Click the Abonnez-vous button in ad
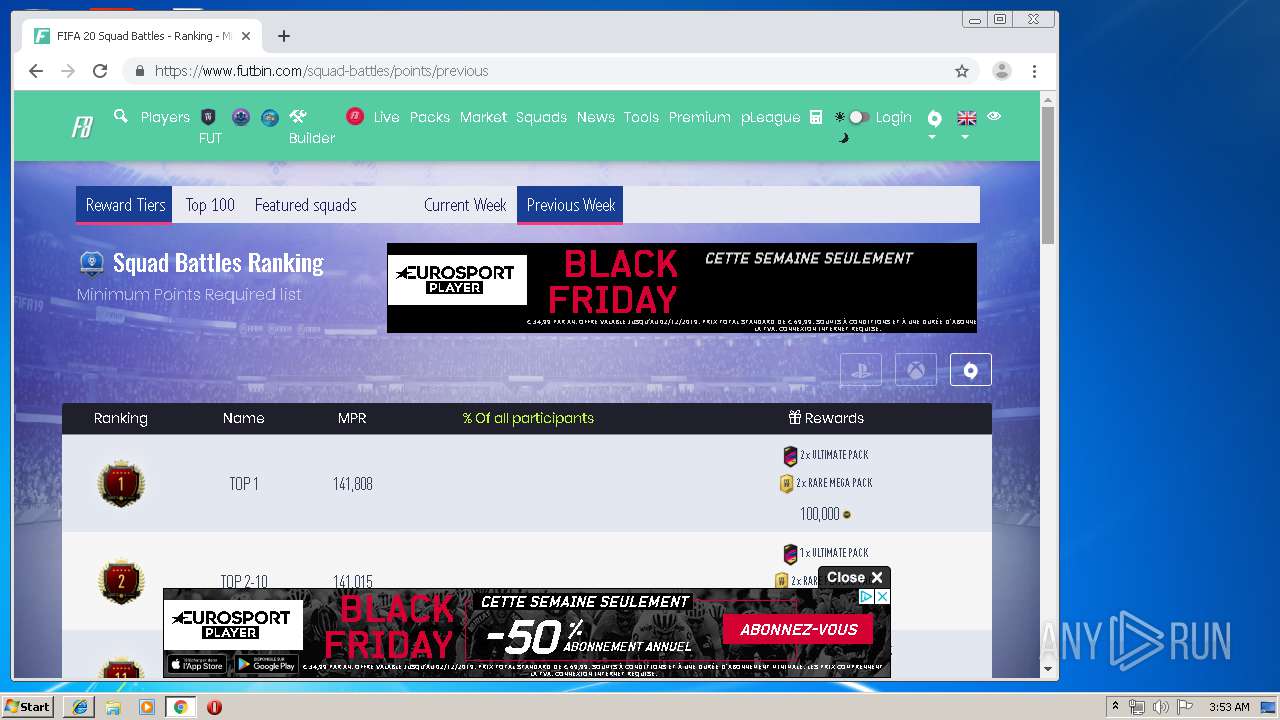The image size is (1280, 720). (x=798, y=630)
